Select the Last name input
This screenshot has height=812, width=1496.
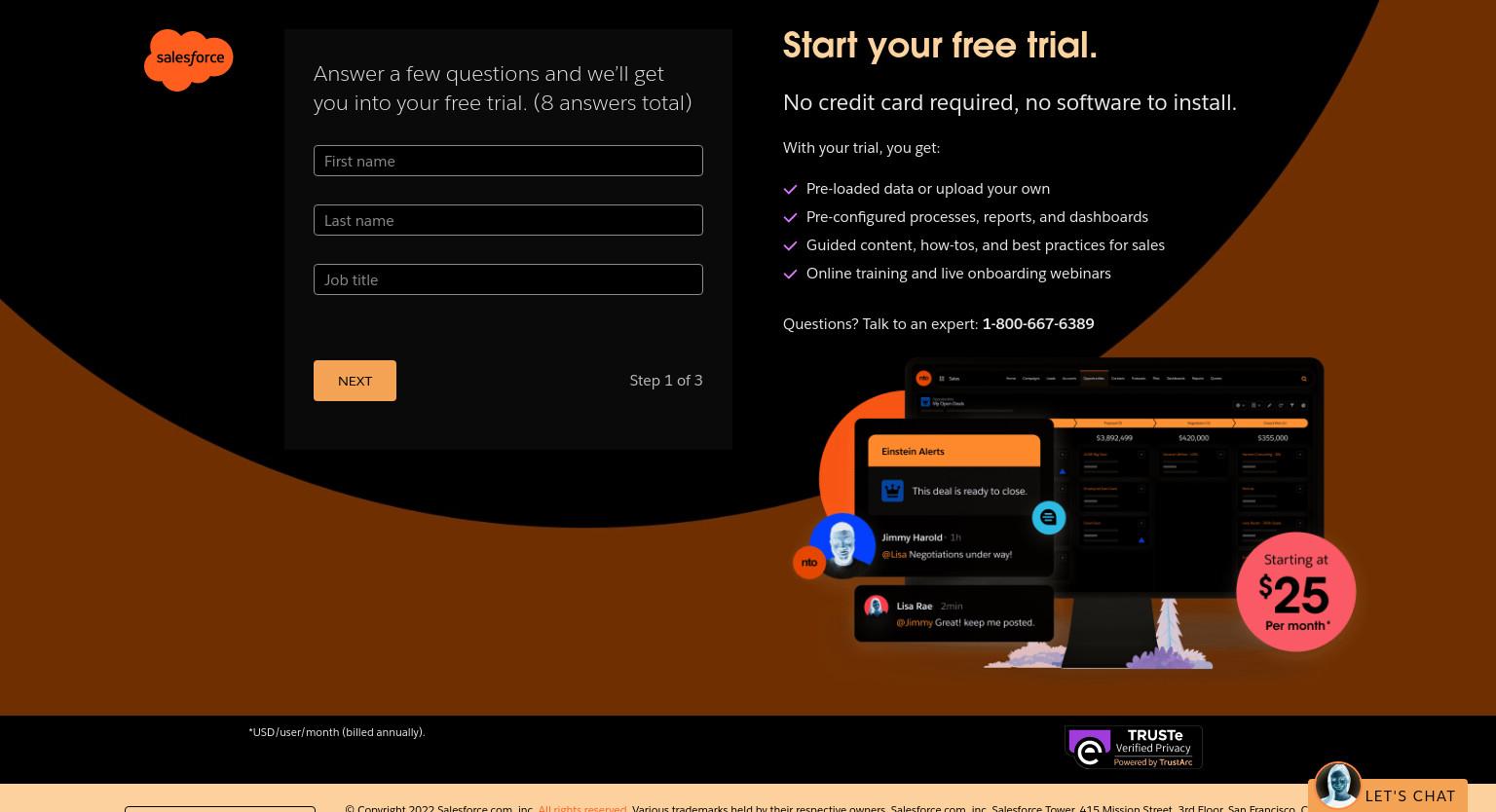pyautogui.click(x=507, y=220)
